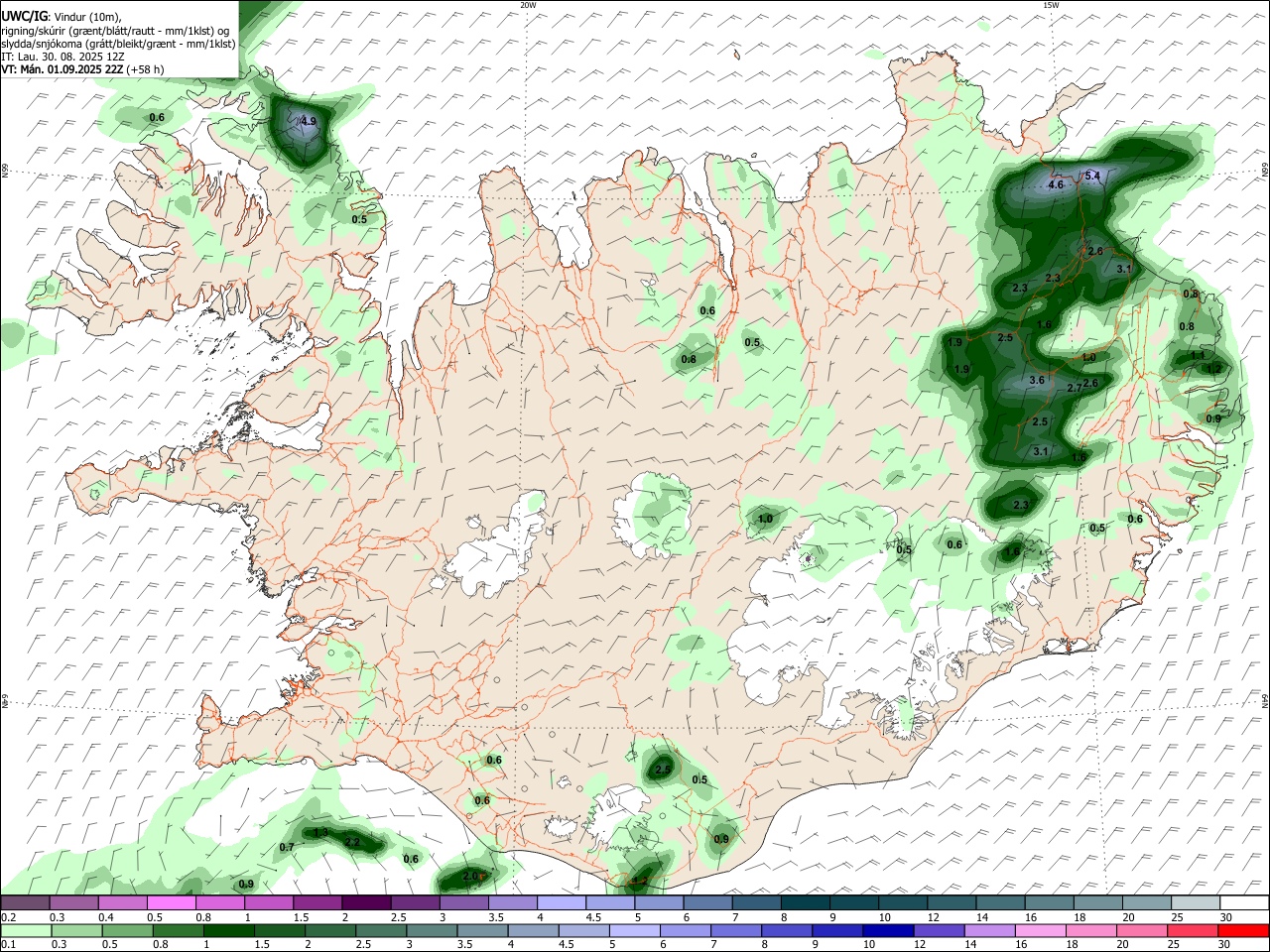
Task: Click the bright red swatch ending the rain scale
Action: point(1243,930)
